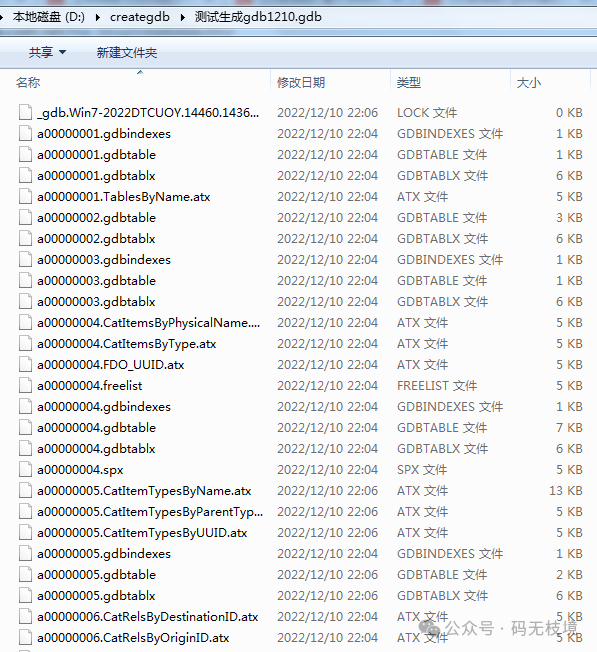Select file name a00000006.CatRelsByOriginID.atx
The height and width of the screenshot is (652, 597).
[x=133, y=637]
